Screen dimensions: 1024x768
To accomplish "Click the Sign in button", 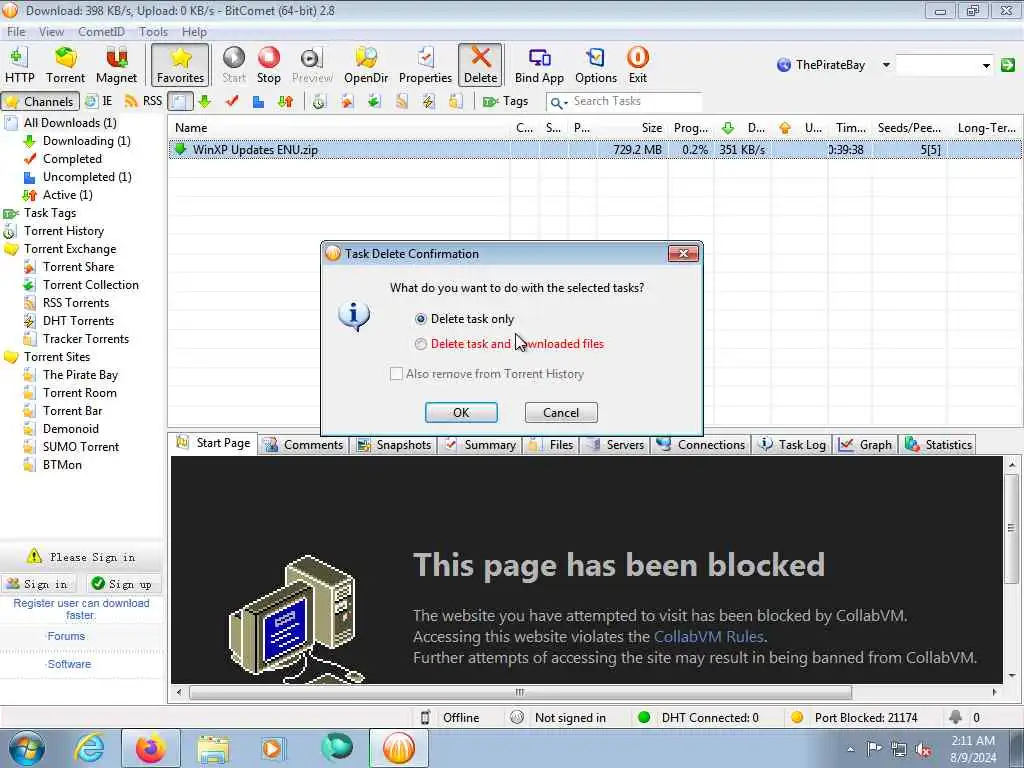I will 38,584.
